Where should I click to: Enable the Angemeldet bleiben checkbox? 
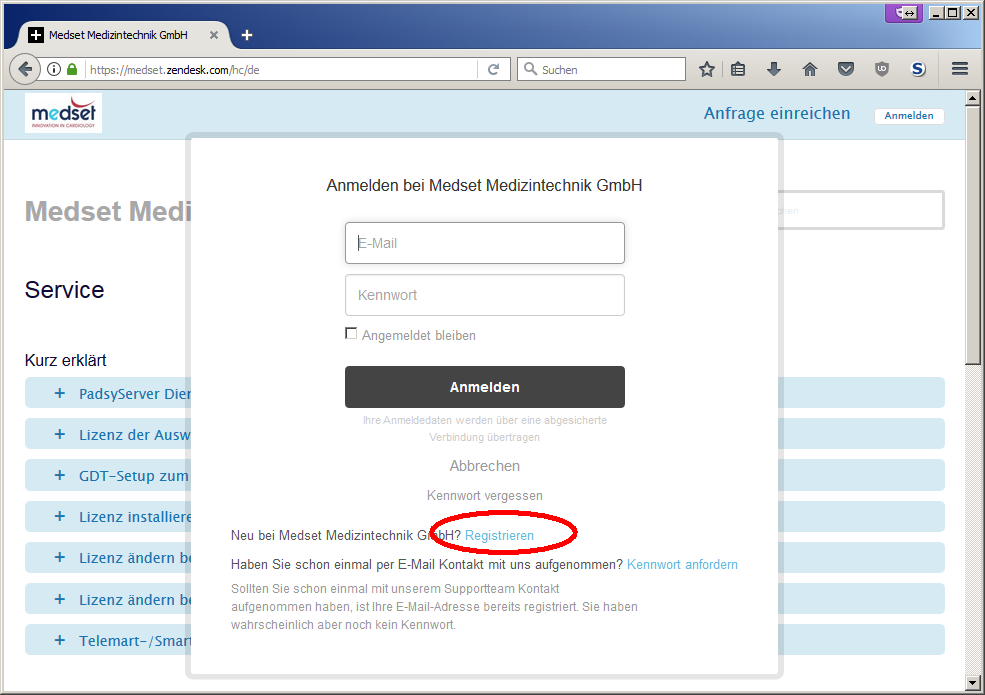[x=351, y=334]
